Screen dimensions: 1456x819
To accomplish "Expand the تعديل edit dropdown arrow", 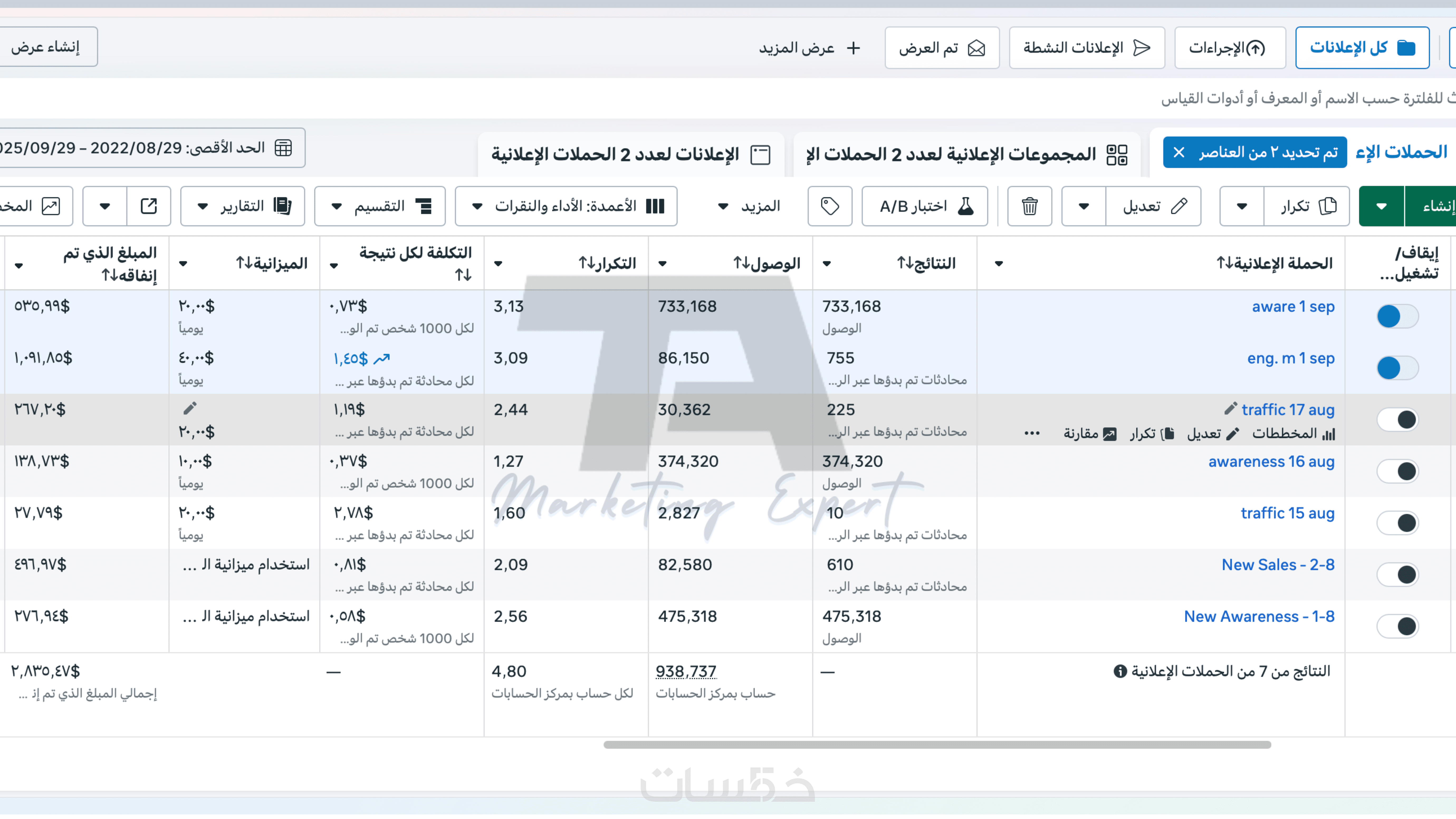I will pyautogui.click(x=1084, y=206).
